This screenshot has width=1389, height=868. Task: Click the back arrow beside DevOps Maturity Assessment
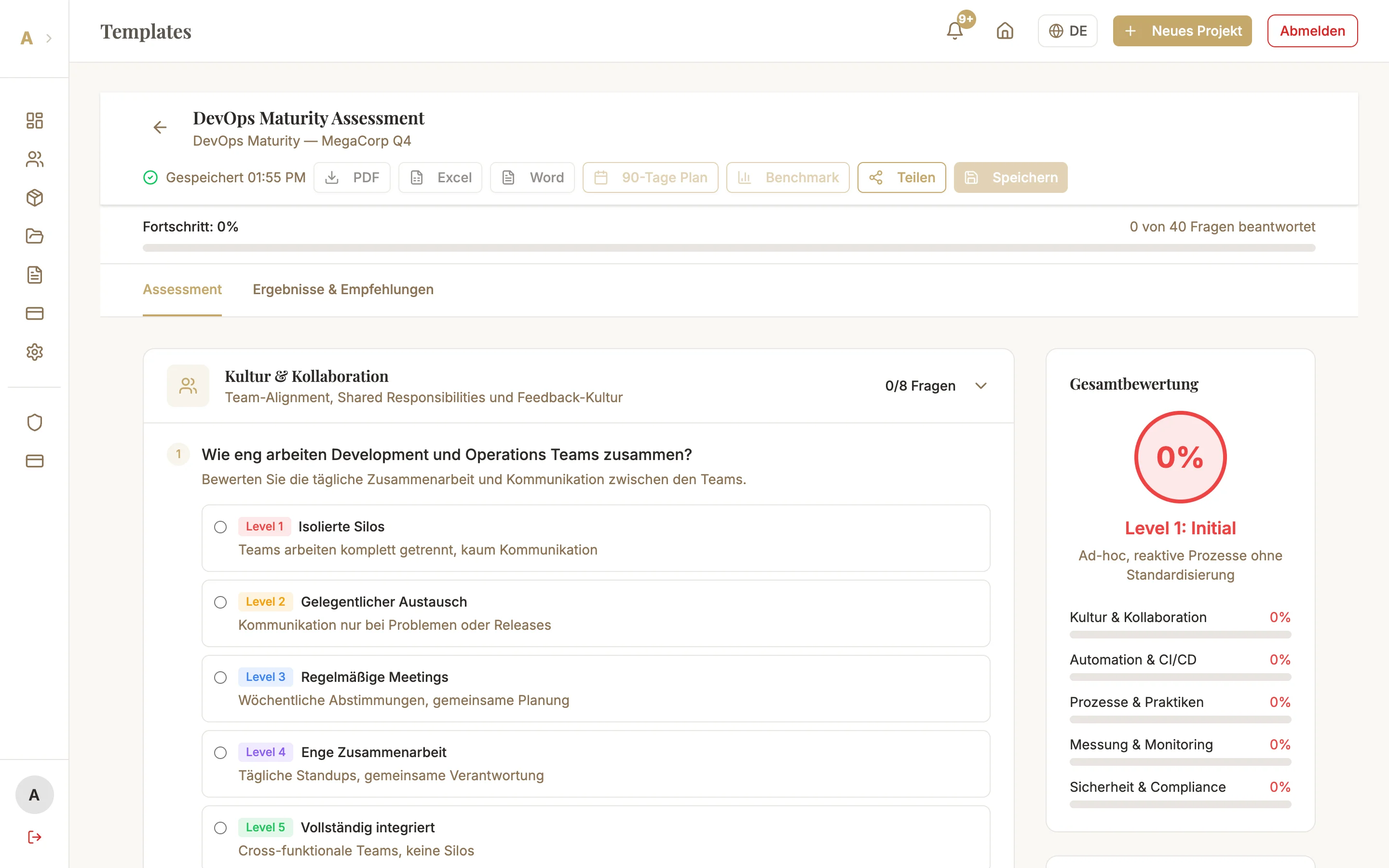pos(160,127)
